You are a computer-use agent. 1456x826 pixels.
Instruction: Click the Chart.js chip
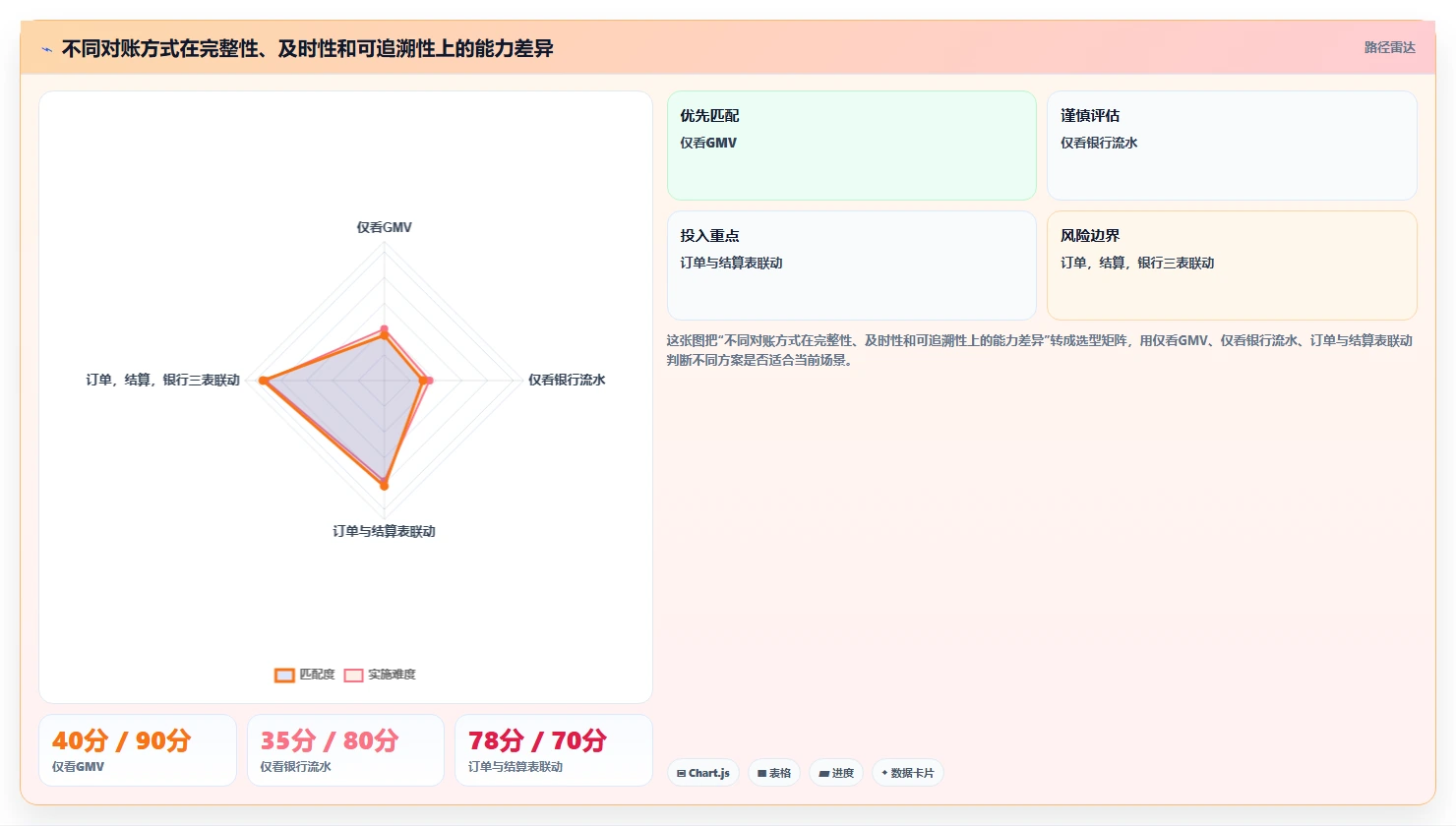coord(703,773)
